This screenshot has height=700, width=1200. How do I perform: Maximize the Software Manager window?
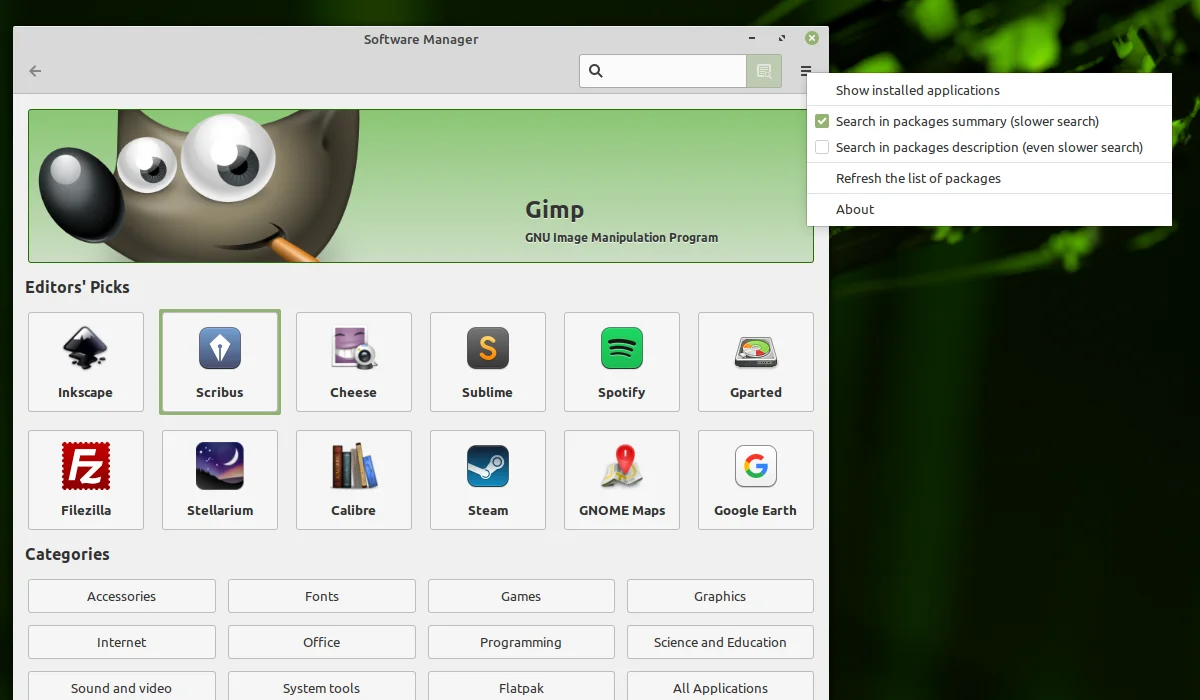(x=781, y=39)
